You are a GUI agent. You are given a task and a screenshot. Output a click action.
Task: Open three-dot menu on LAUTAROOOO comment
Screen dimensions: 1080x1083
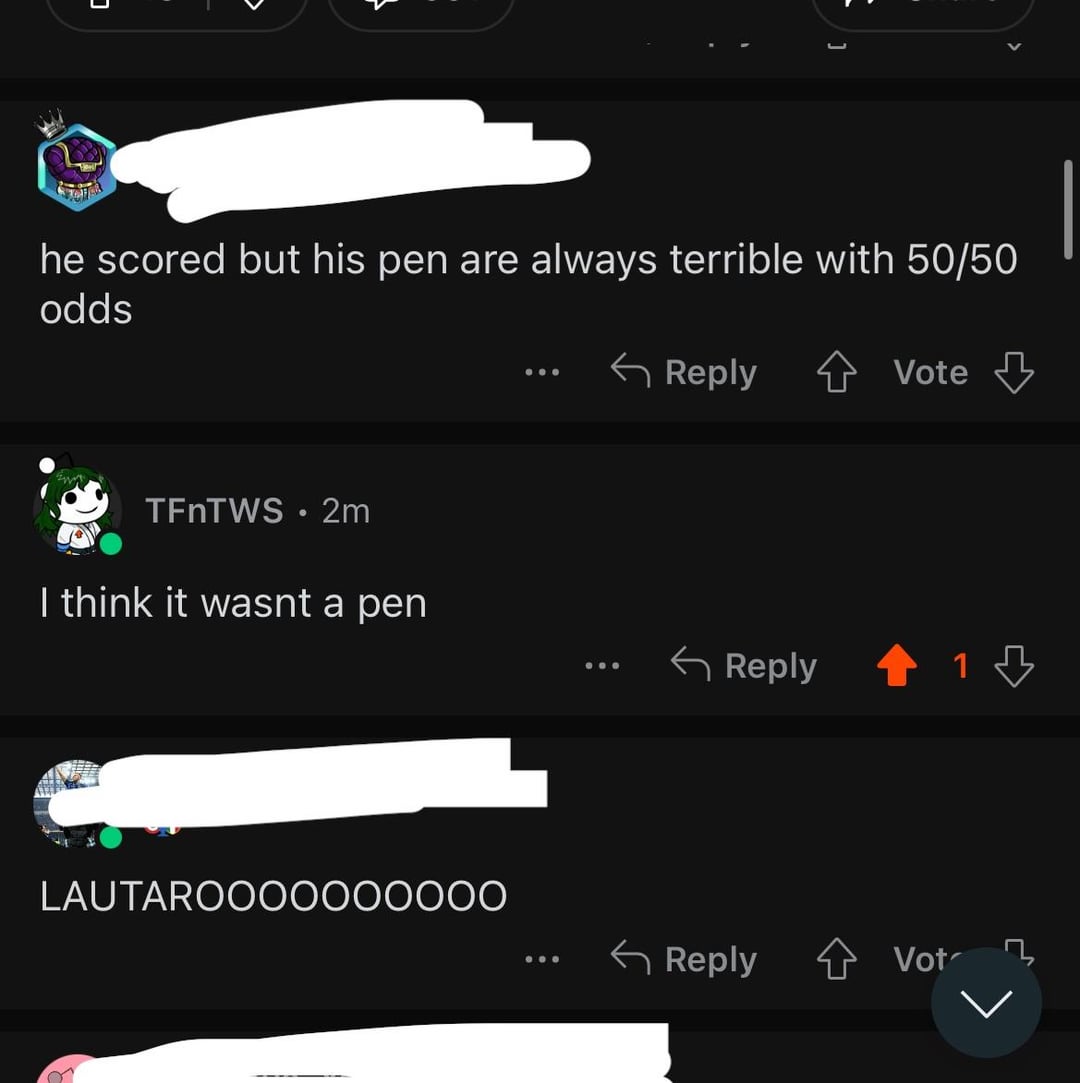542,959
